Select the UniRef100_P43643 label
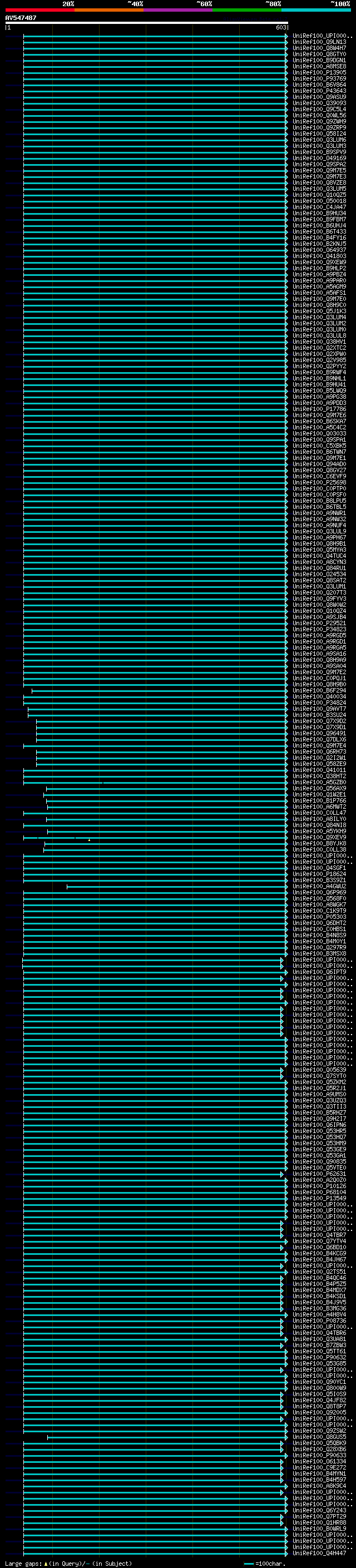This screenshot has width=356, height=1568. (319, 91)
